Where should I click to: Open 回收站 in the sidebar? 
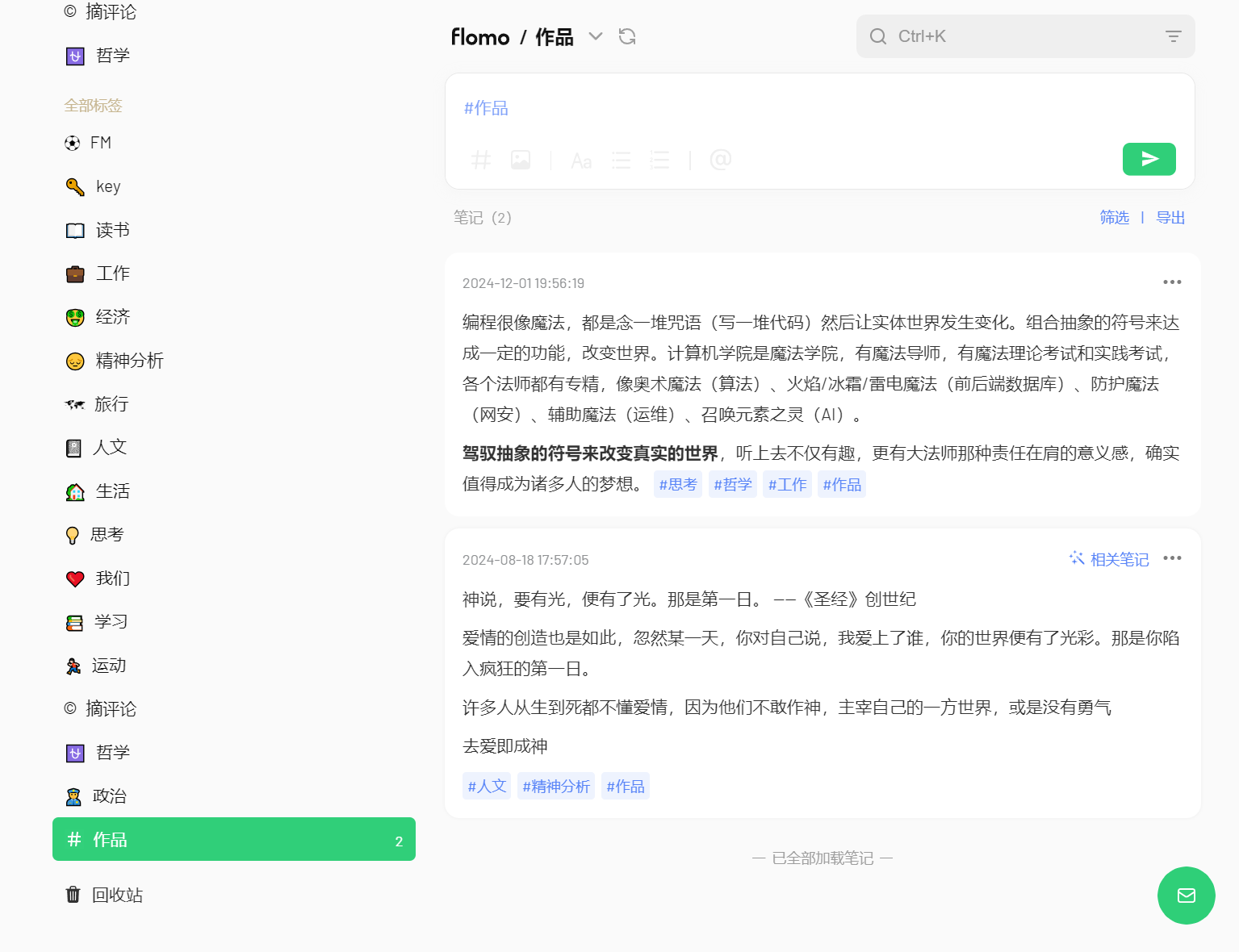tap(117, 895)
